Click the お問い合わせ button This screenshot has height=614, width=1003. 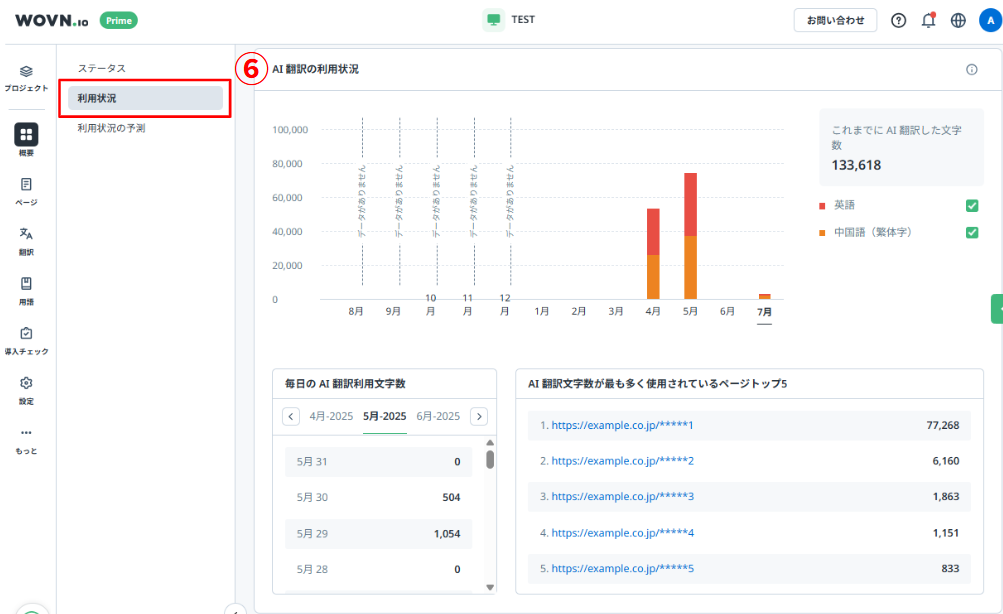[x=835, y=20]
